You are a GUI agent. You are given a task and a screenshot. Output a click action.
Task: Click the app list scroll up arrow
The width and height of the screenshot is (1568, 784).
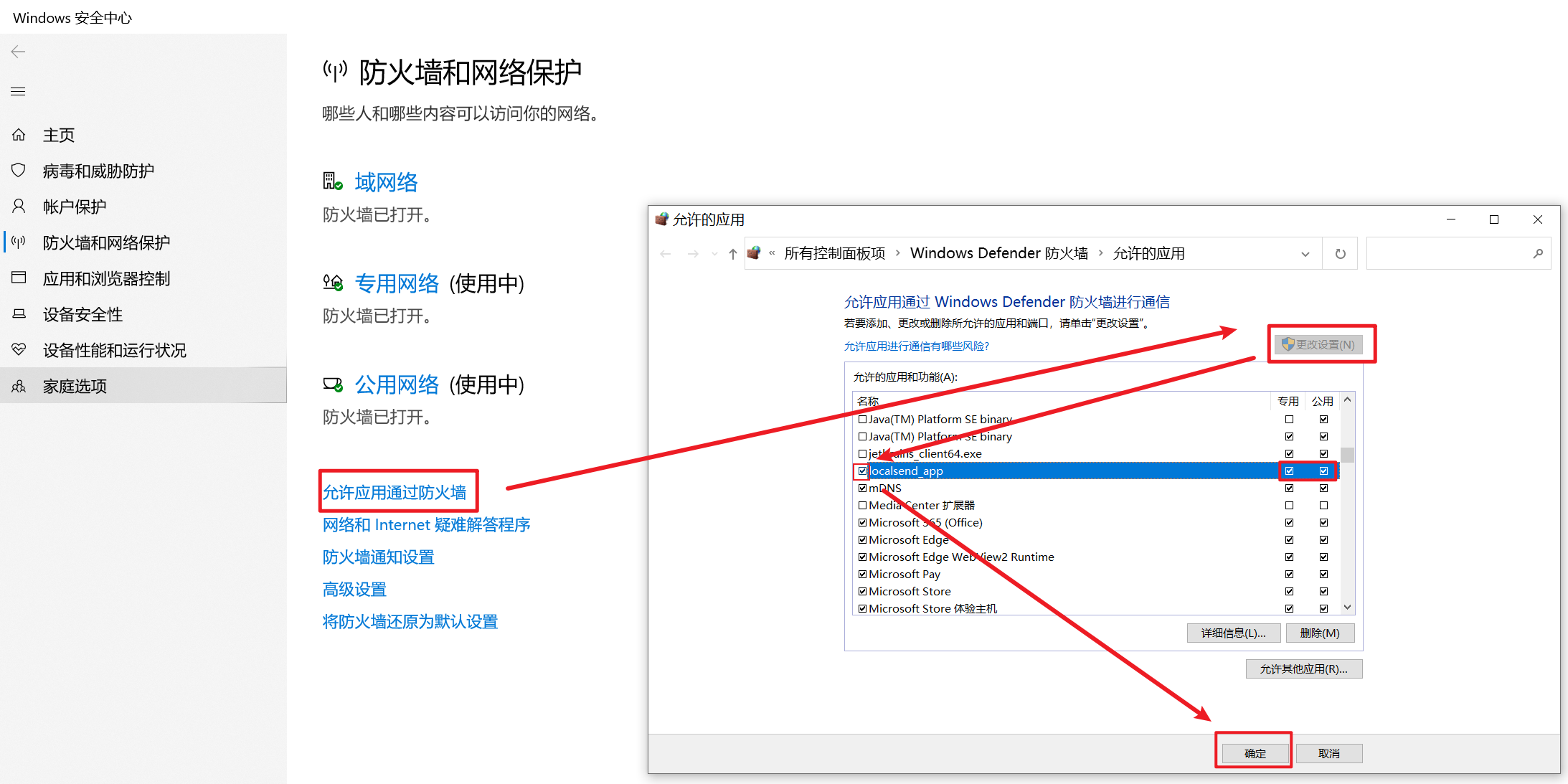coord(1347,400)
